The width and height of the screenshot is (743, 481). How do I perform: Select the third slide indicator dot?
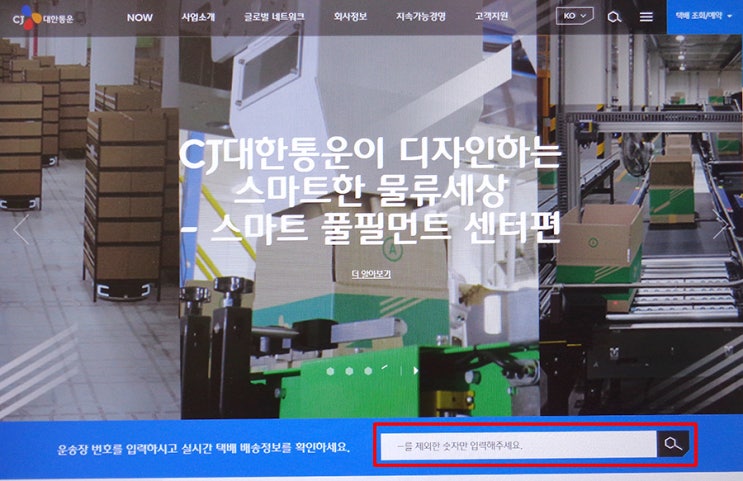point(368,371)
